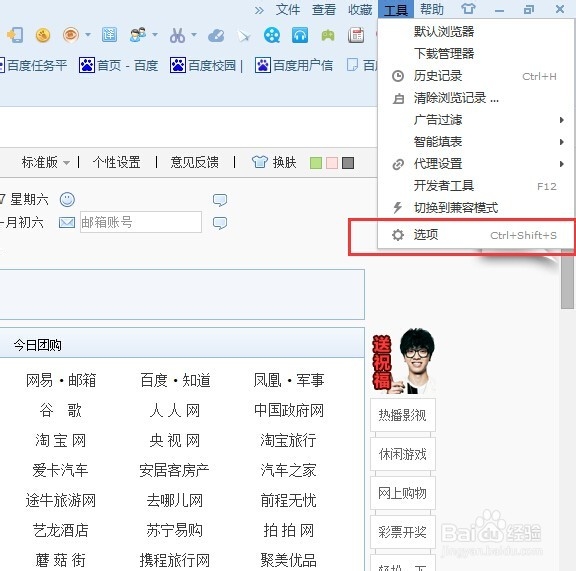Open the film reel video icon
The height and width of the screenshot is (571, 576).
click(x=272, y=35)
